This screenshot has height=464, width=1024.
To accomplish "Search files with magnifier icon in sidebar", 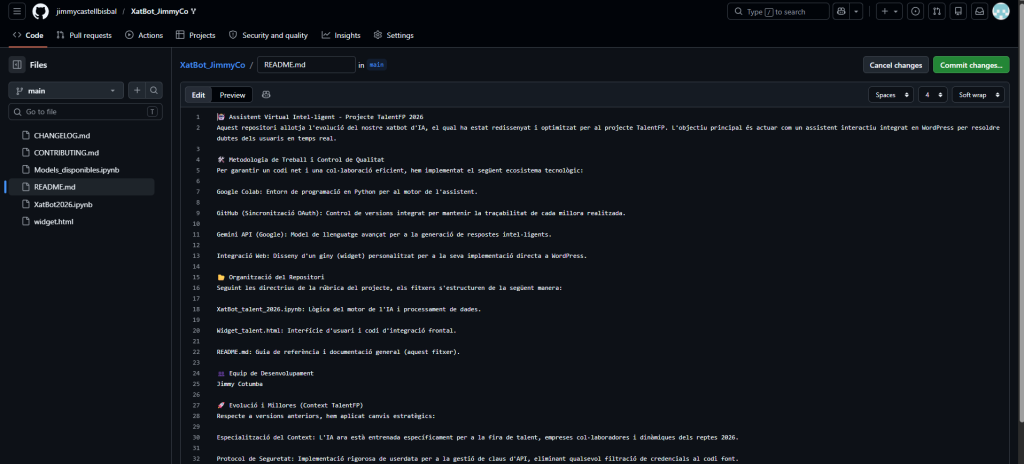I will (x=154, y=91).
